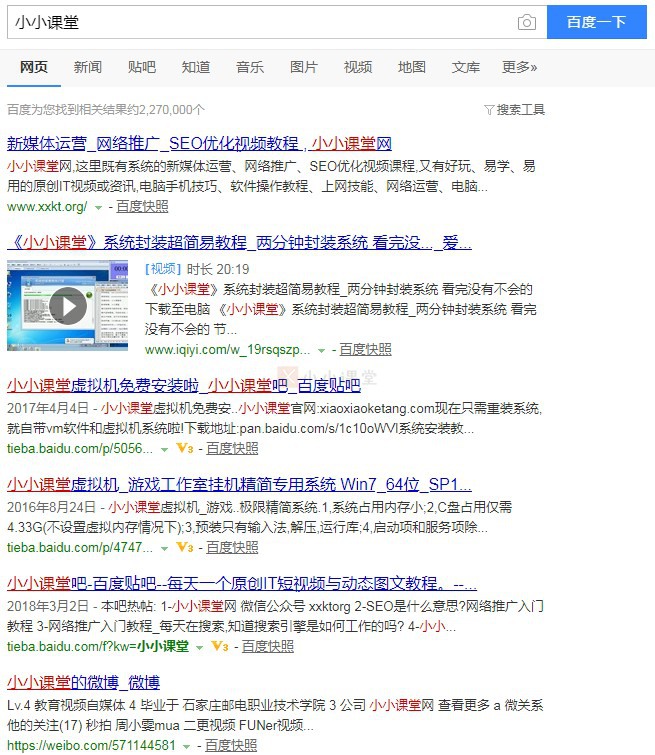Image resolution: width=655 pixels, height=755 pixels.
Task: Open result 新媒体运营_网络推广_SEO优化视频教程
Action: click(199, 143)
